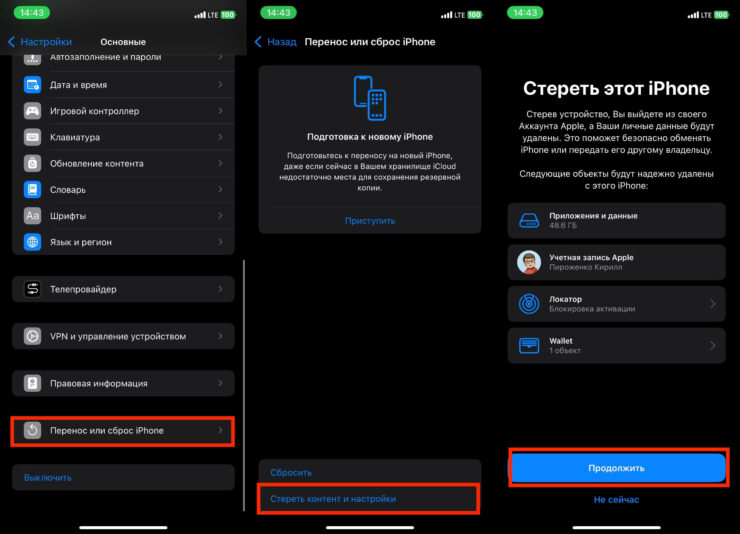Tap the Язык и регион globe icon

click(32, 242)
